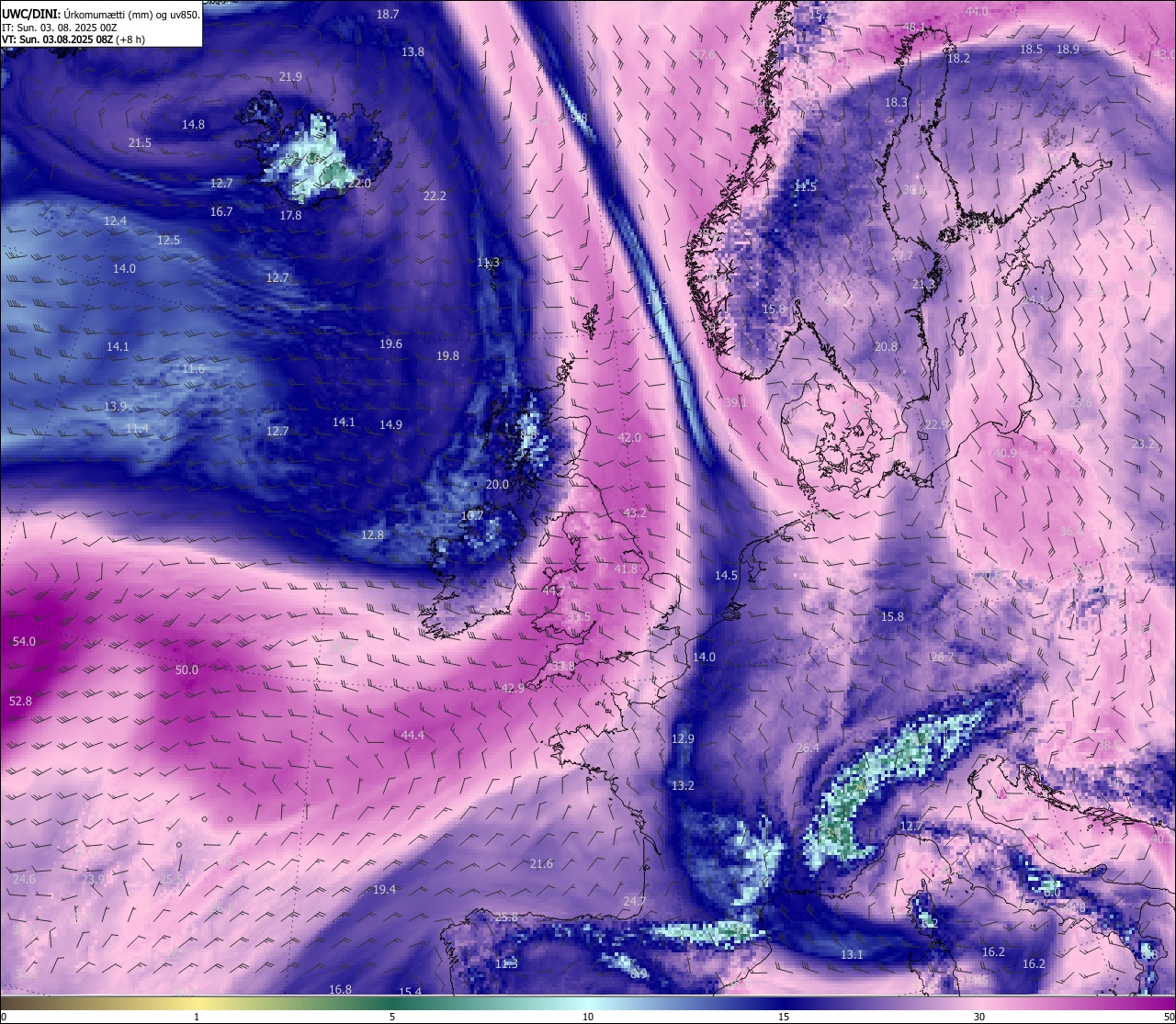Screen dimensions: 1176x1024
Task: Click the 24.6 value at the lower left
Action: (24, 879)
